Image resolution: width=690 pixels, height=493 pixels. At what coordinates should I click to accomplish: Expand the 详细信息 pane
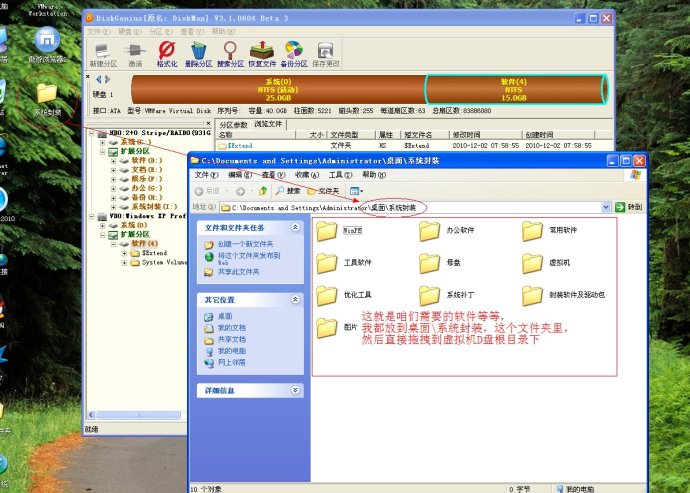click(295, 390)
